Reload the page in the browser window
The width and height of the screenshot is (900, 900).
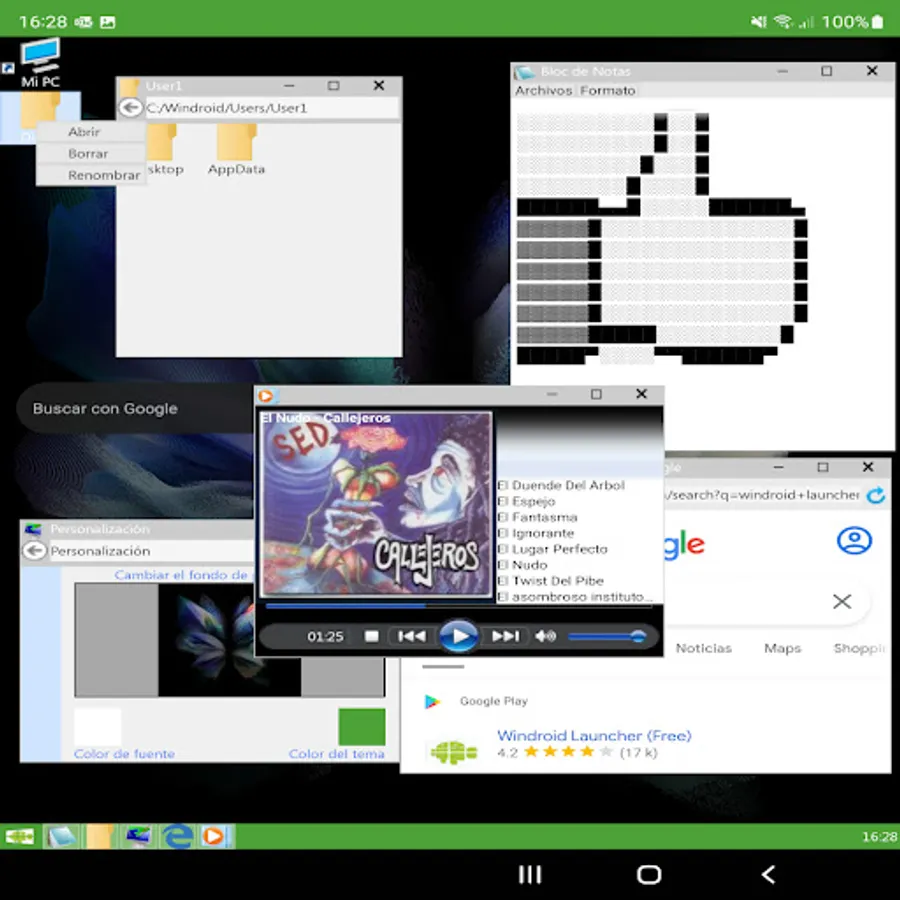[x=875, y=495]
